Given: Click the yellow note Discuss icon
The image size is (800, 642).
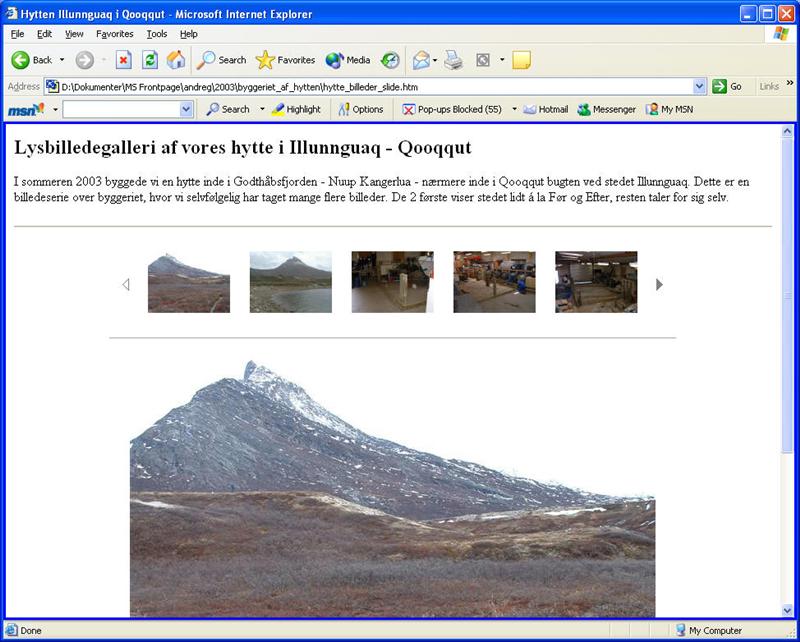Looking at the screenshot, I should click(521, 60).
